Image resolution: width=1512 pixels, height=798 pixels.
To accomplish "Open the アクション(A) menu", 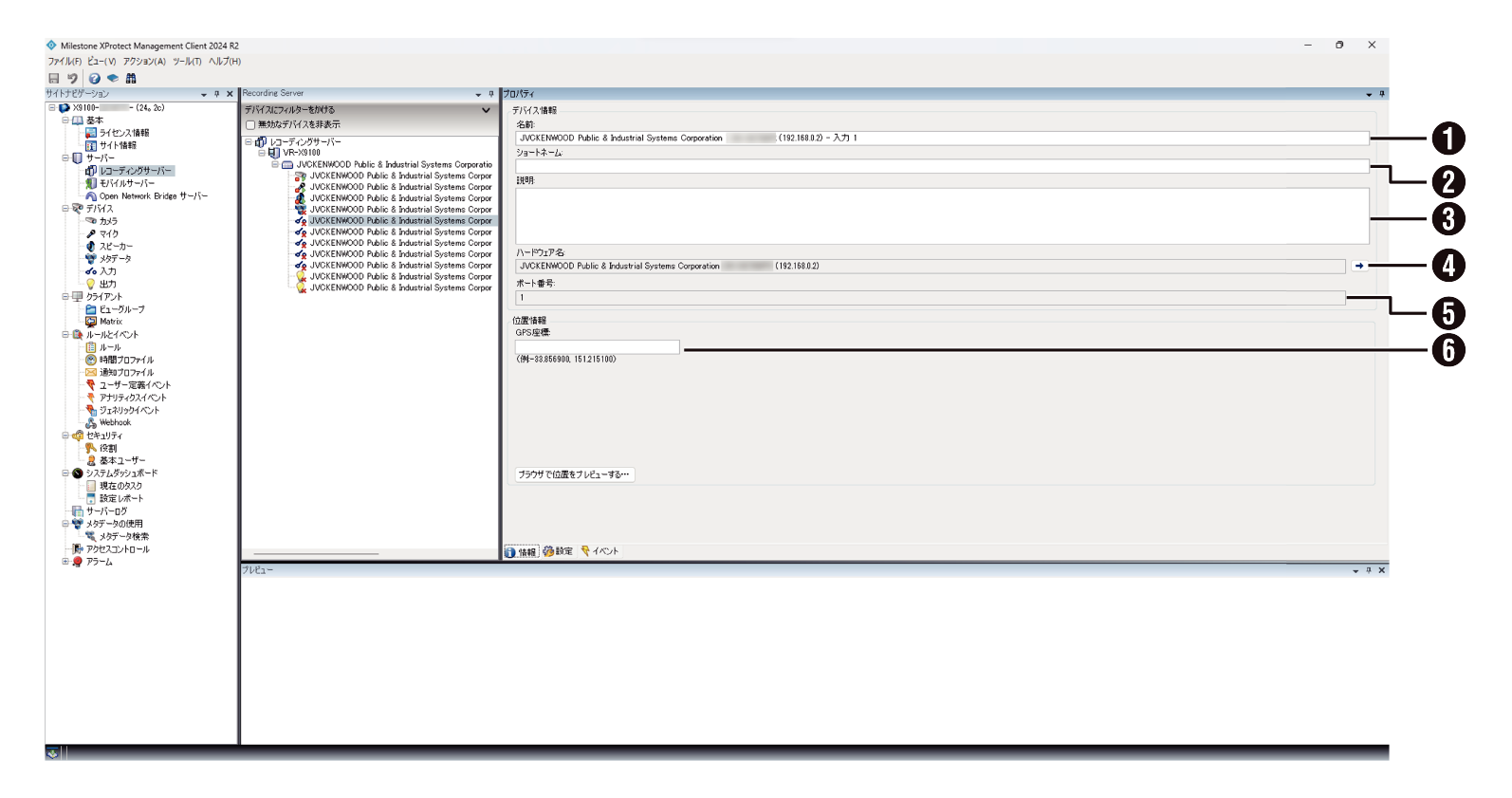I will 144,62.
